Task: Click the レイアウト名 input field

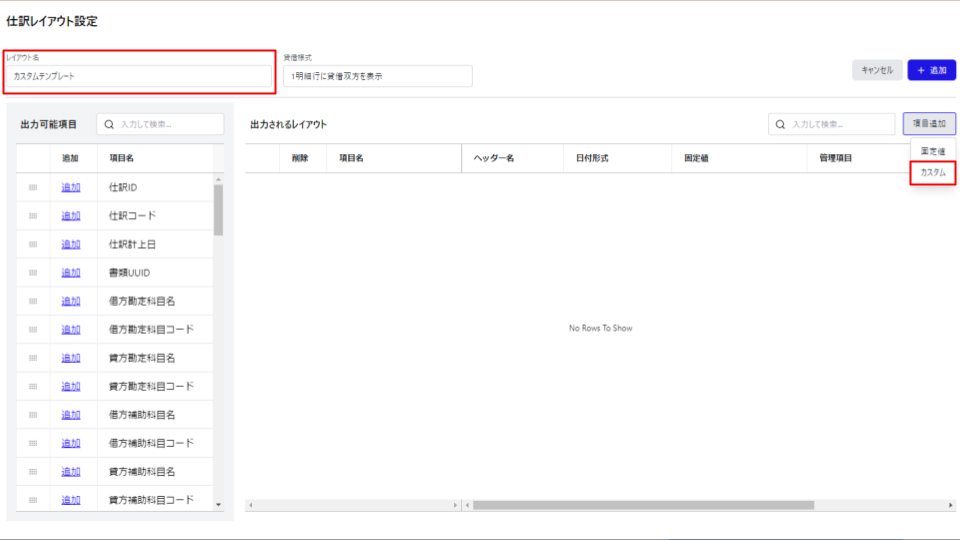Action: 139,76
